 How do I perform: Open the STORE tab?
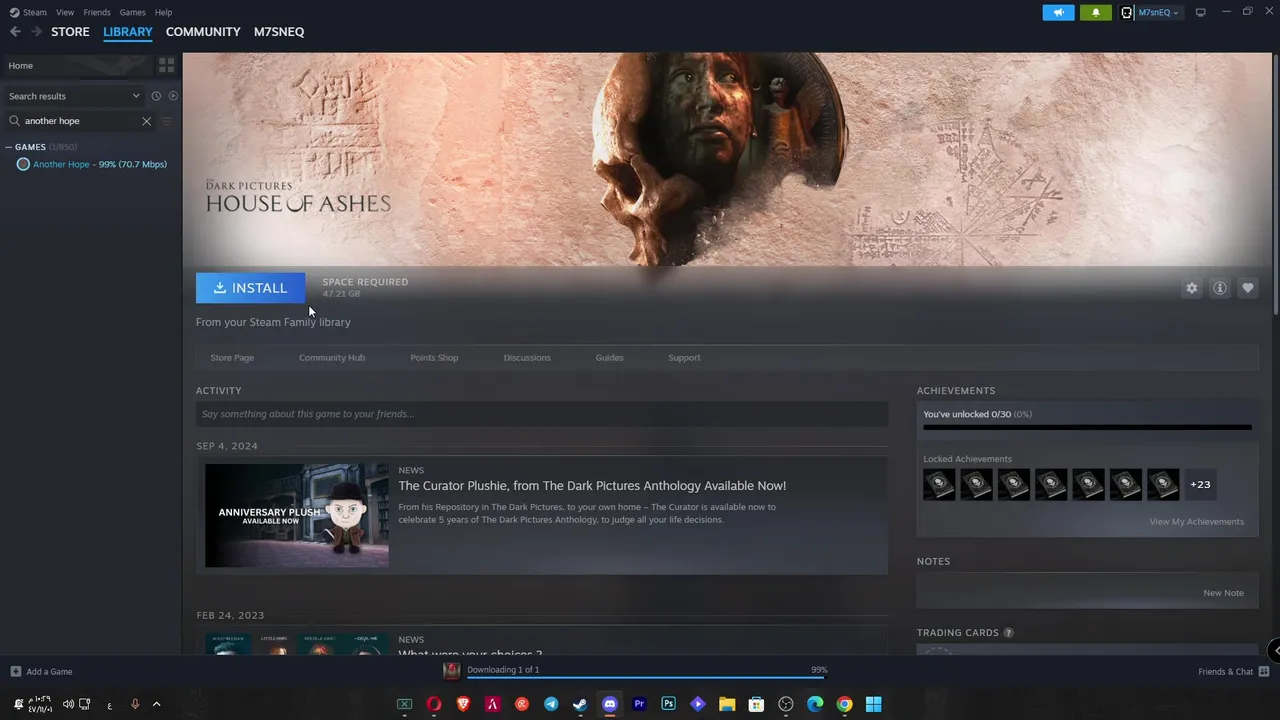click(70, 32)
